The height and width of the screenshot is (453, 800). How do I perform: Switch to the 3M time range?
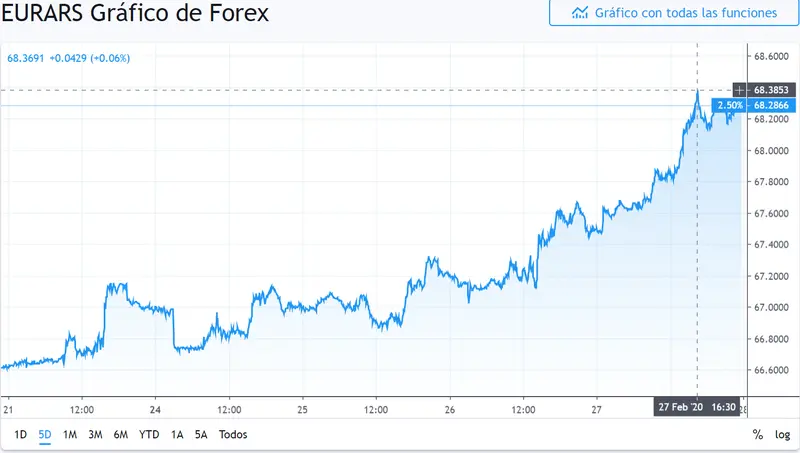click(x=95, y=435)
